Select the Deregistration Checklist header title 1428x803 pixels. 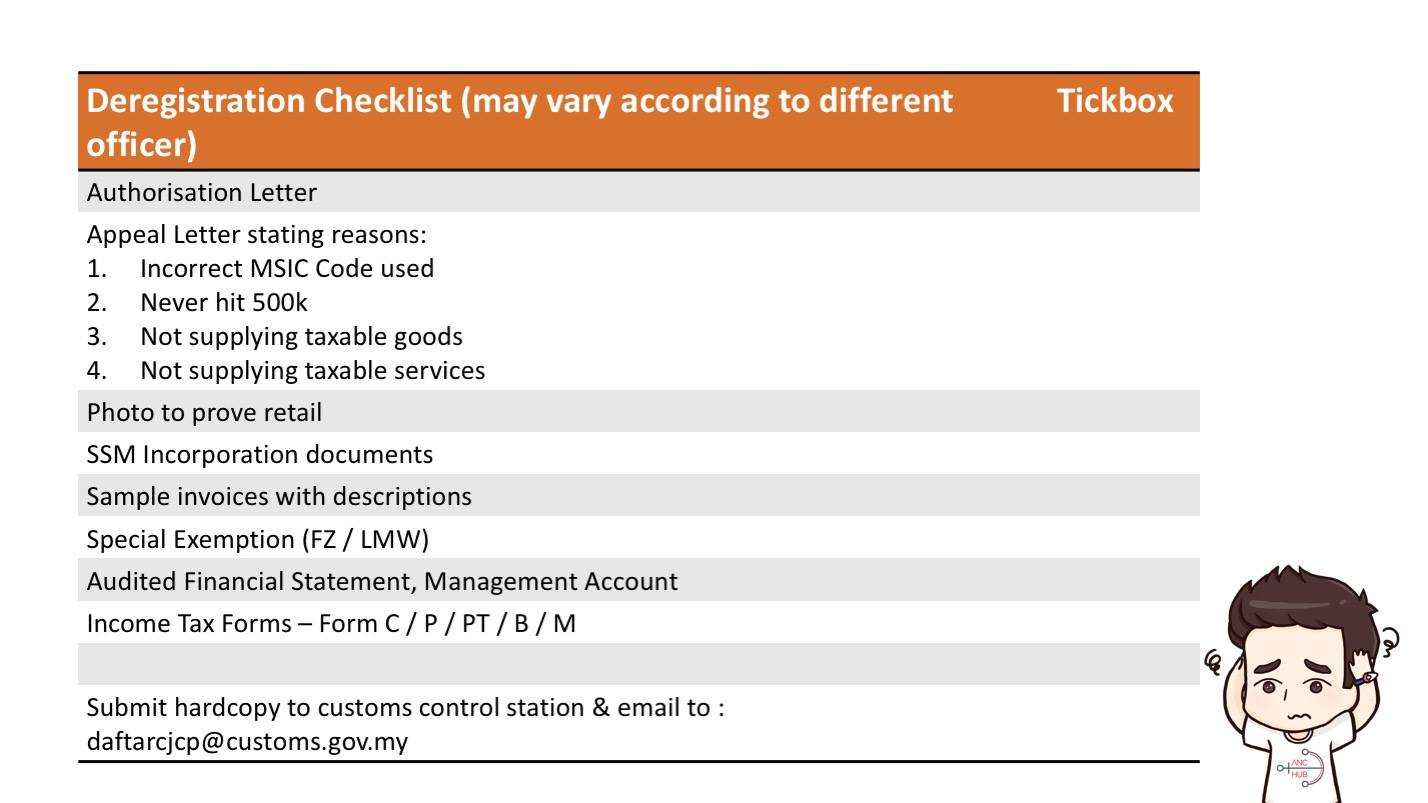coord(520,122)
